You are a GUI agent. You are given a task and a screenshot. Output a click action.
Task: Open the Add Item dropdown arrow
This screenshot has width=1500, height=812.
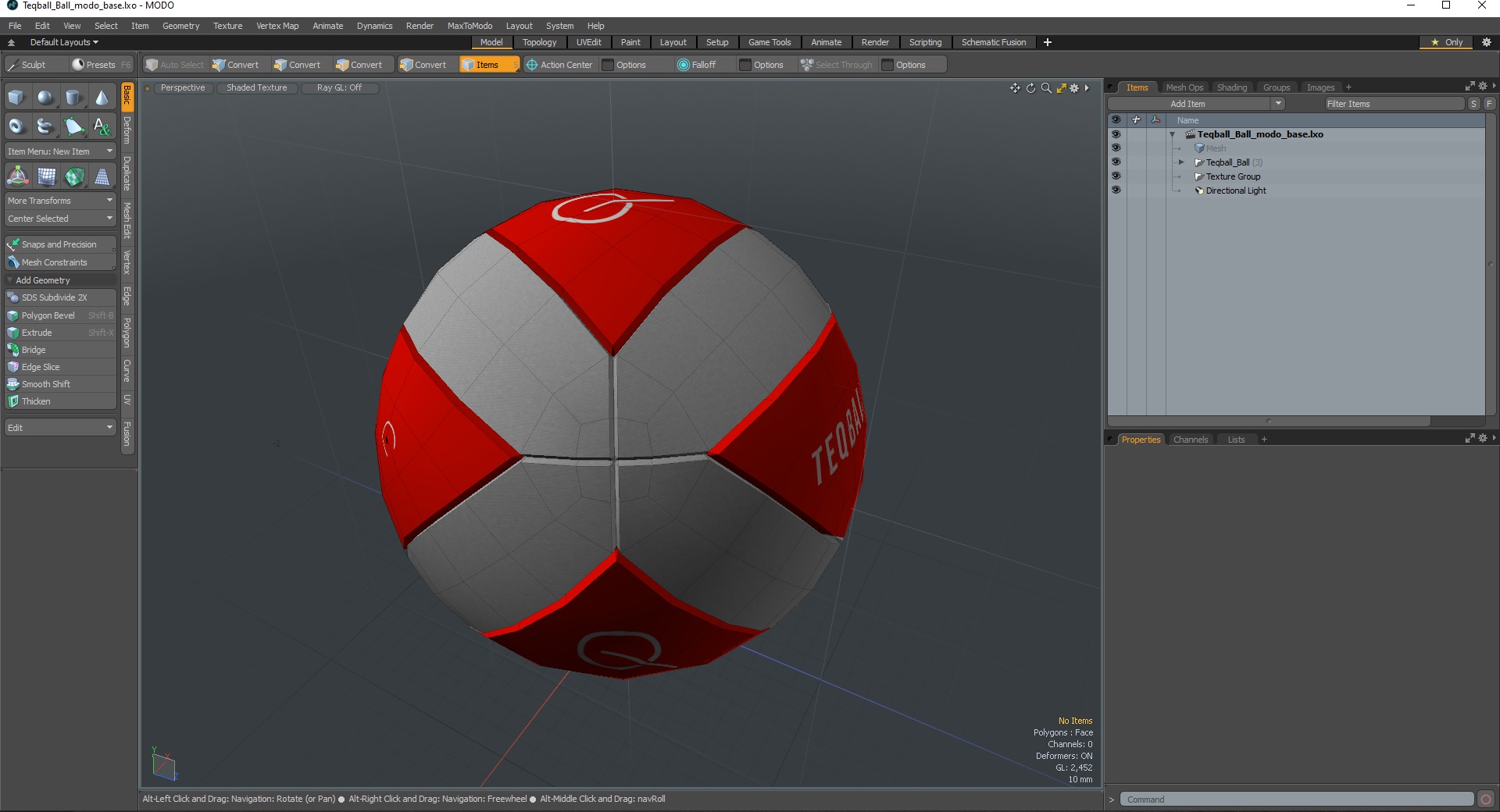click(1278, 104)
